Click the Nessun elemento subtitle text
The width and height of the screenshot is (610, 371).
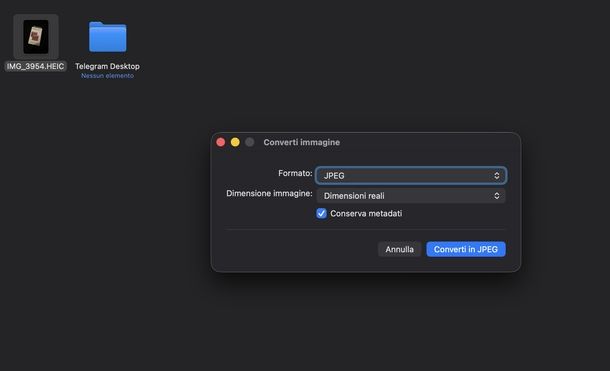(107, 76)
